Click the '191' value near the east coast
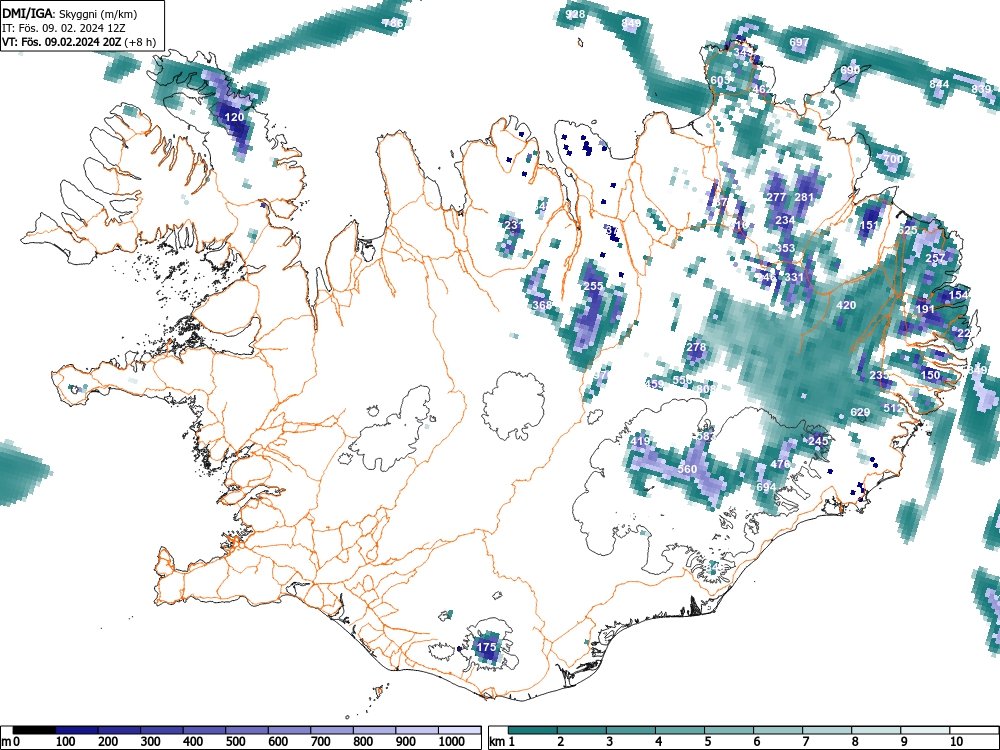 click(x=925, y=309)
